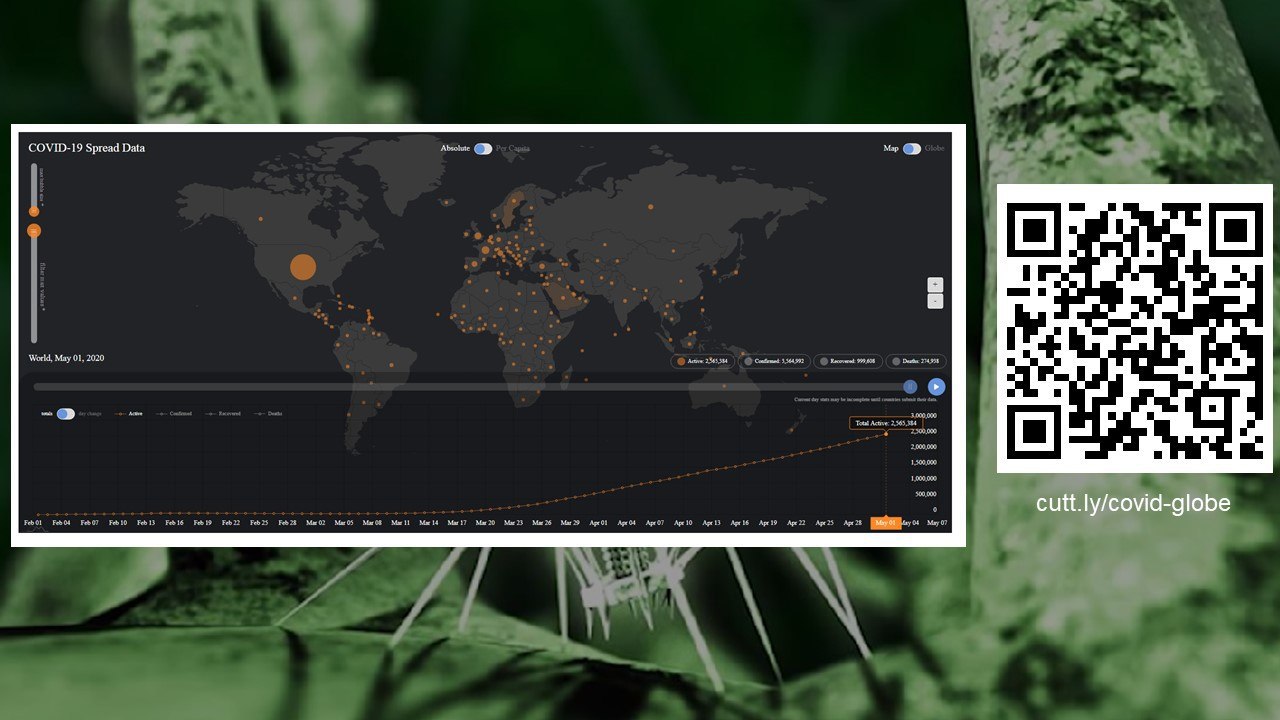Click the Apr 01 axis label
1280x720 pixels.
598,522
